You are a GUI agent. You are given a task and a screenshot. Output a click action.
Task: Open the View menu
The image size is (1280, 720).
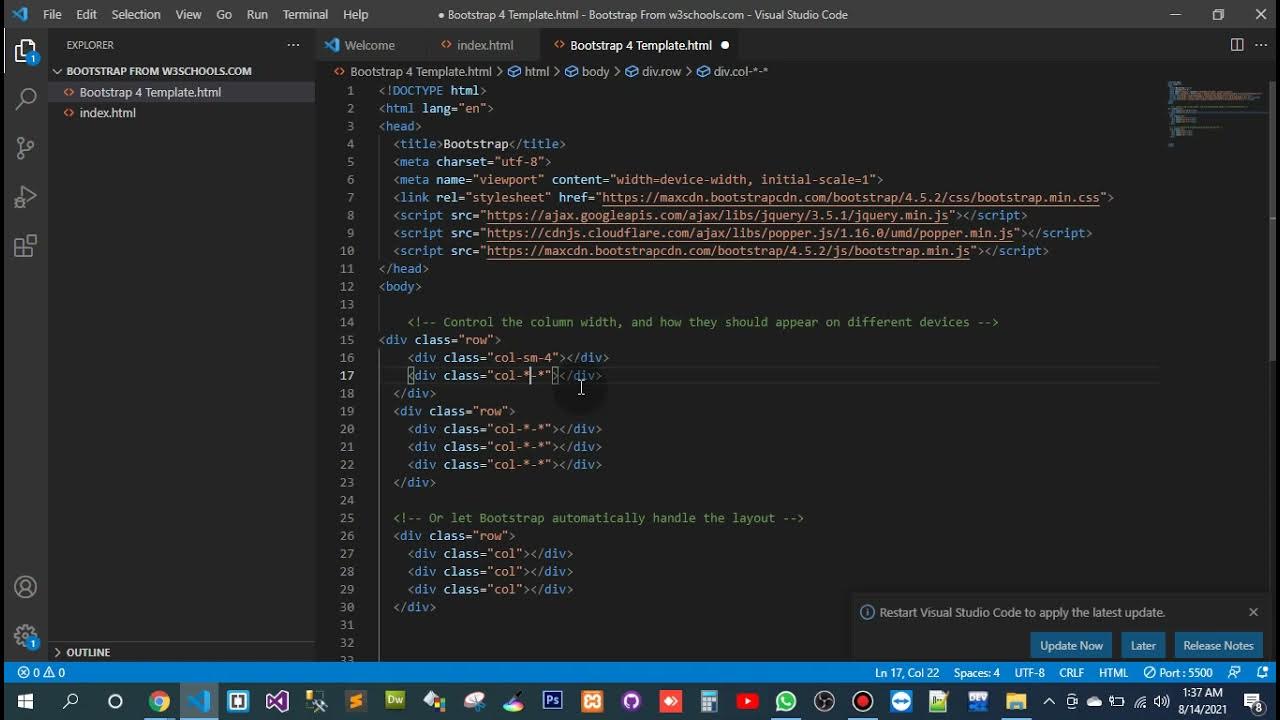[188, 14]
